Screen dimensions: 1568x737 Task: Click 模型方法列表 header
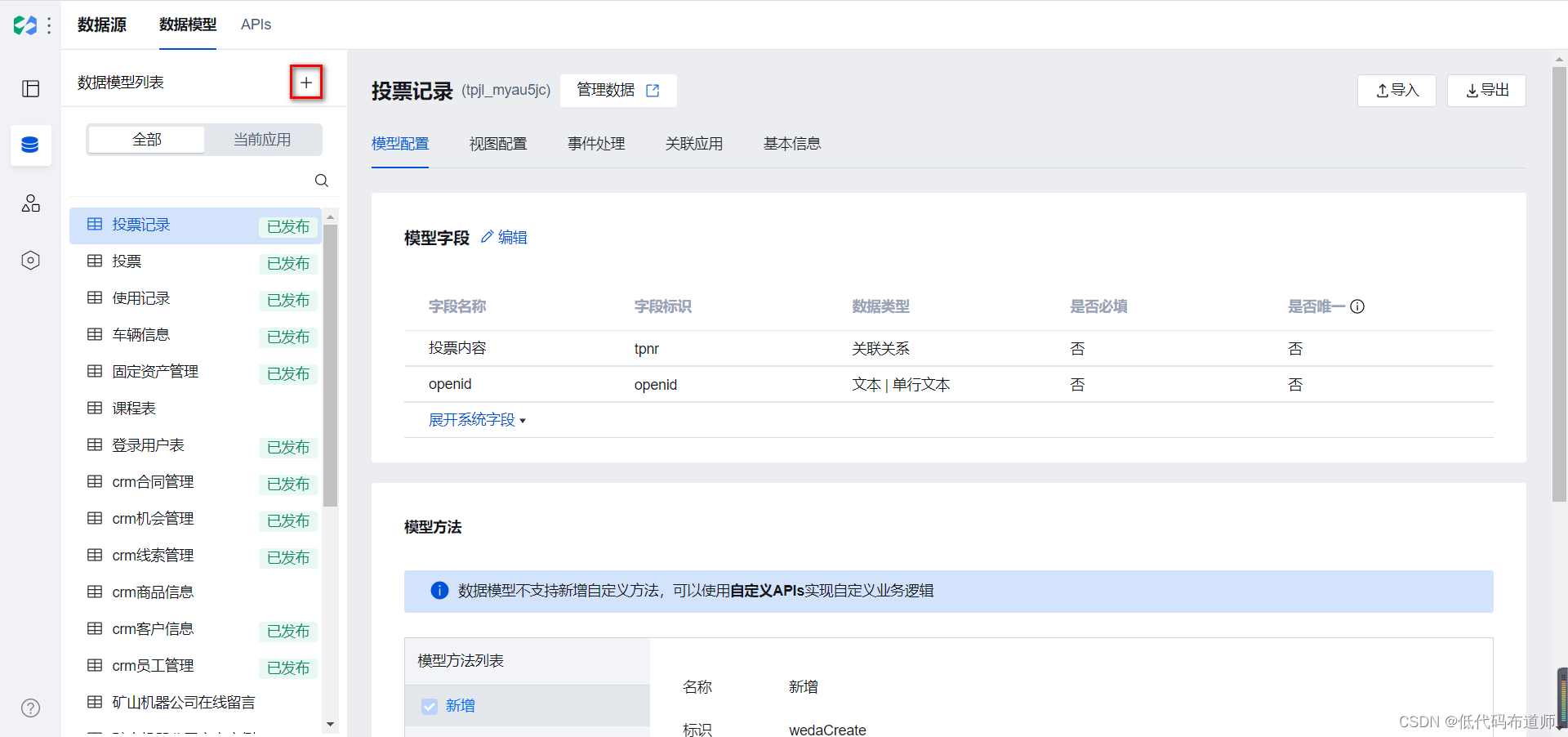point(461,661)
